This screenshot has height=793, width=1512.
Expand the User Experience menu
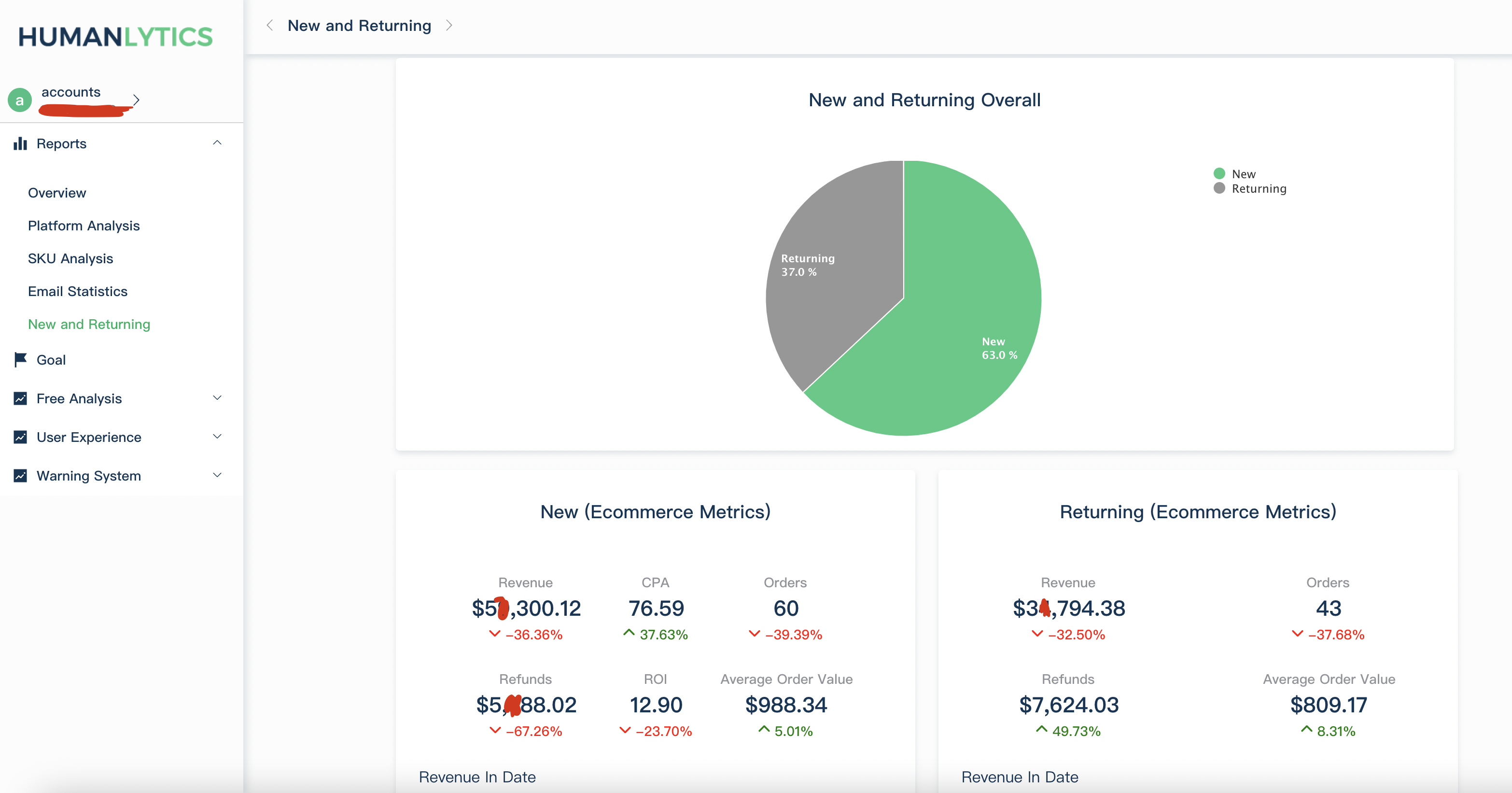[x=217, y=437]
